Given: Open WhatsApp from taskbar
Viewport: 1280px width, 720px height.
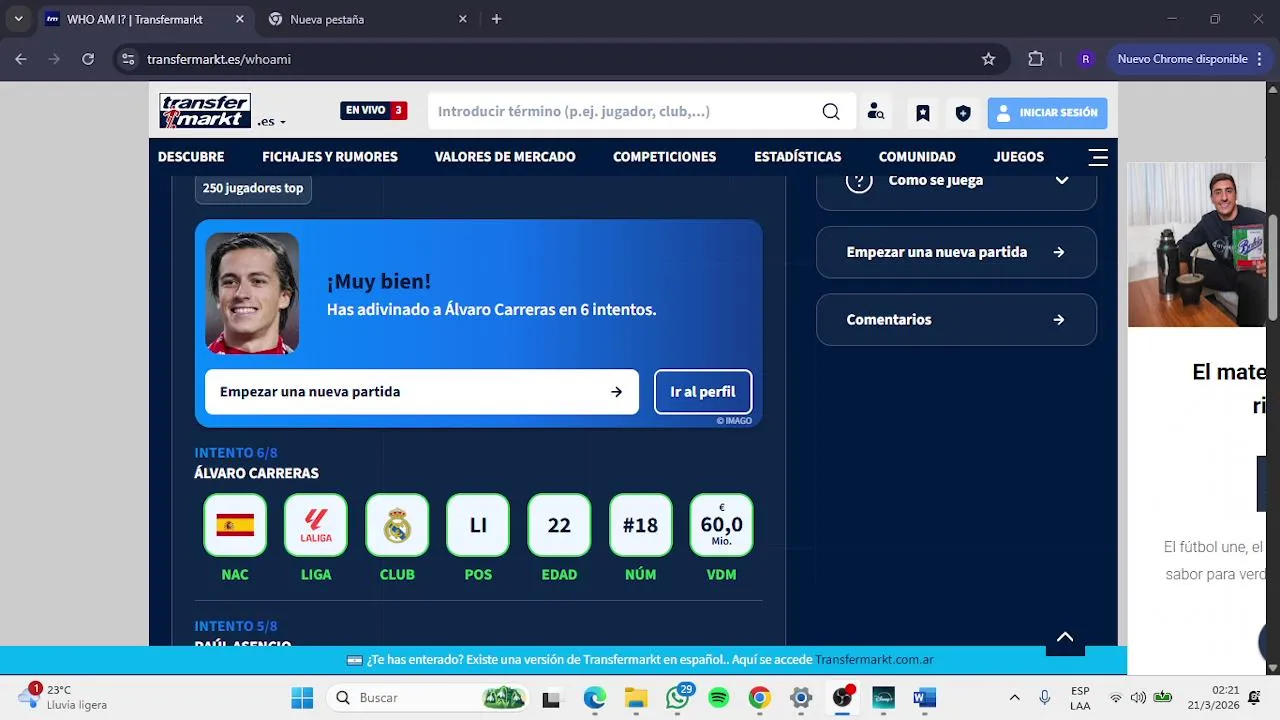Looking at the screenshot, I should [x=678, y=698].
